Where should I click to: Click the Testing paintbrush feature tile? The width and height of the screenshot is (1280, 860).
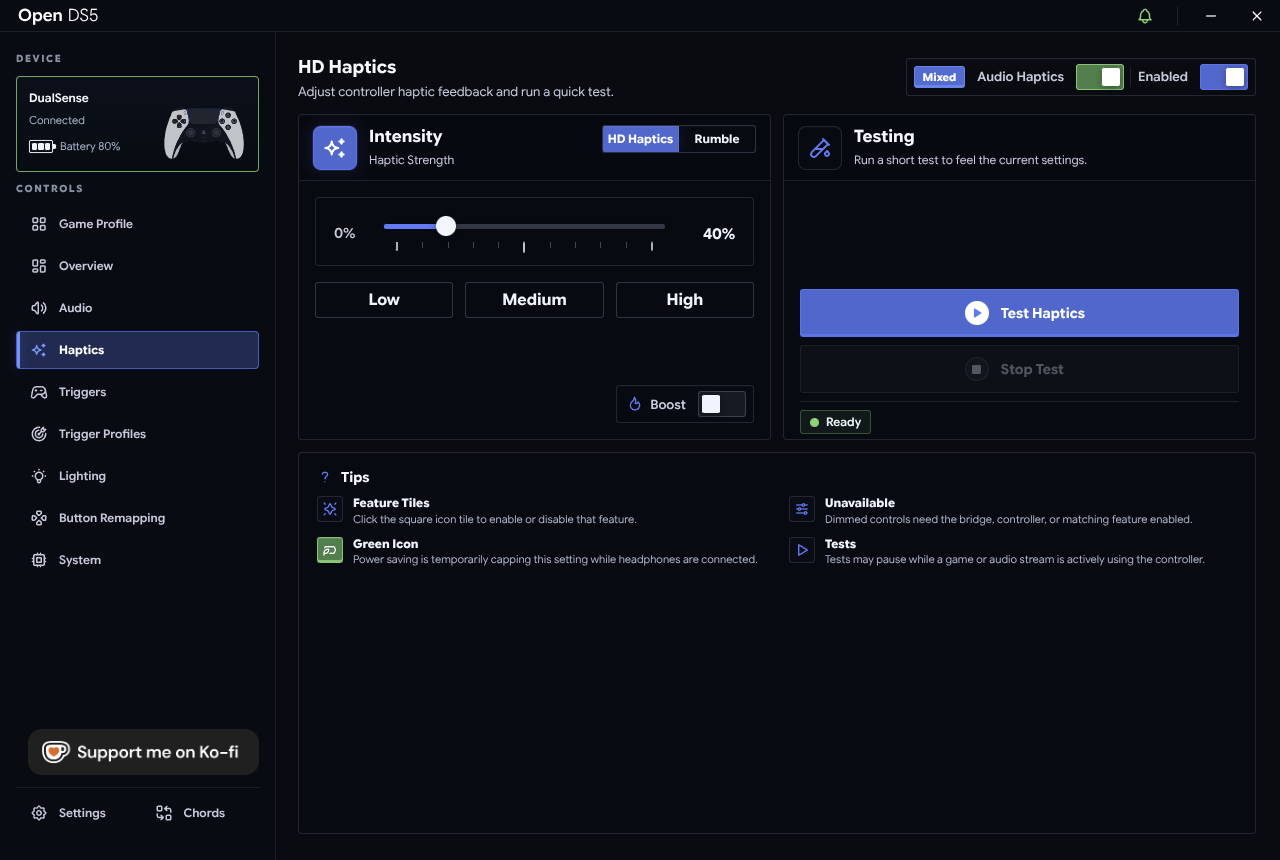click(820, 148)
